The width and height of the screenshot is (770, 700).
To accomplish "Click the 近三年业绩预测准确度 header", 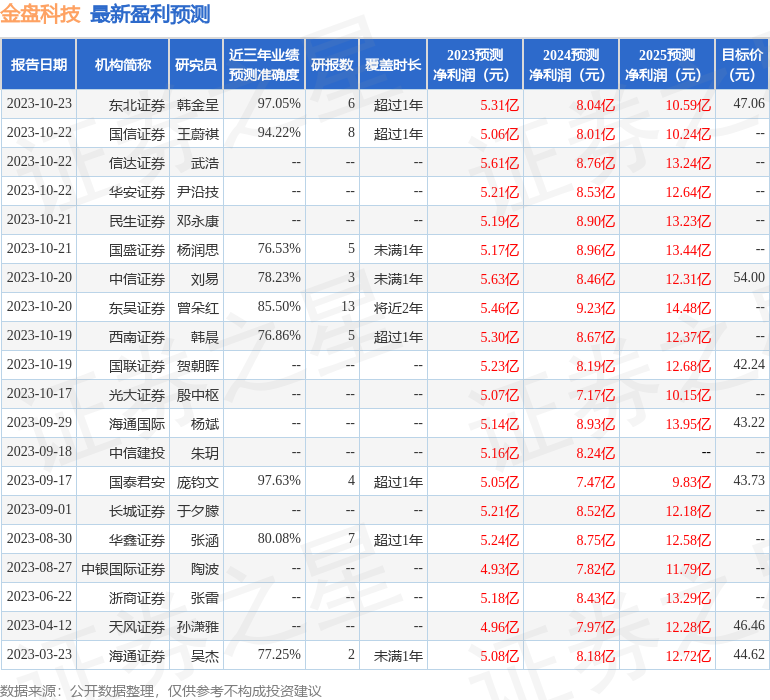I will [264, 64].
